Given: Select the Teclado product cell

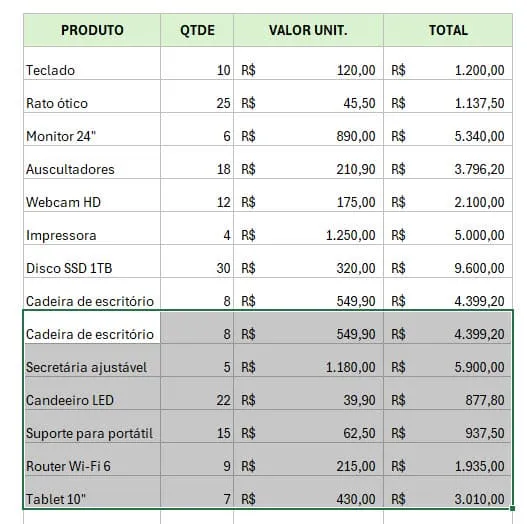Looking at the screenshot, I should pyautogui.click(x=92, y=63).
